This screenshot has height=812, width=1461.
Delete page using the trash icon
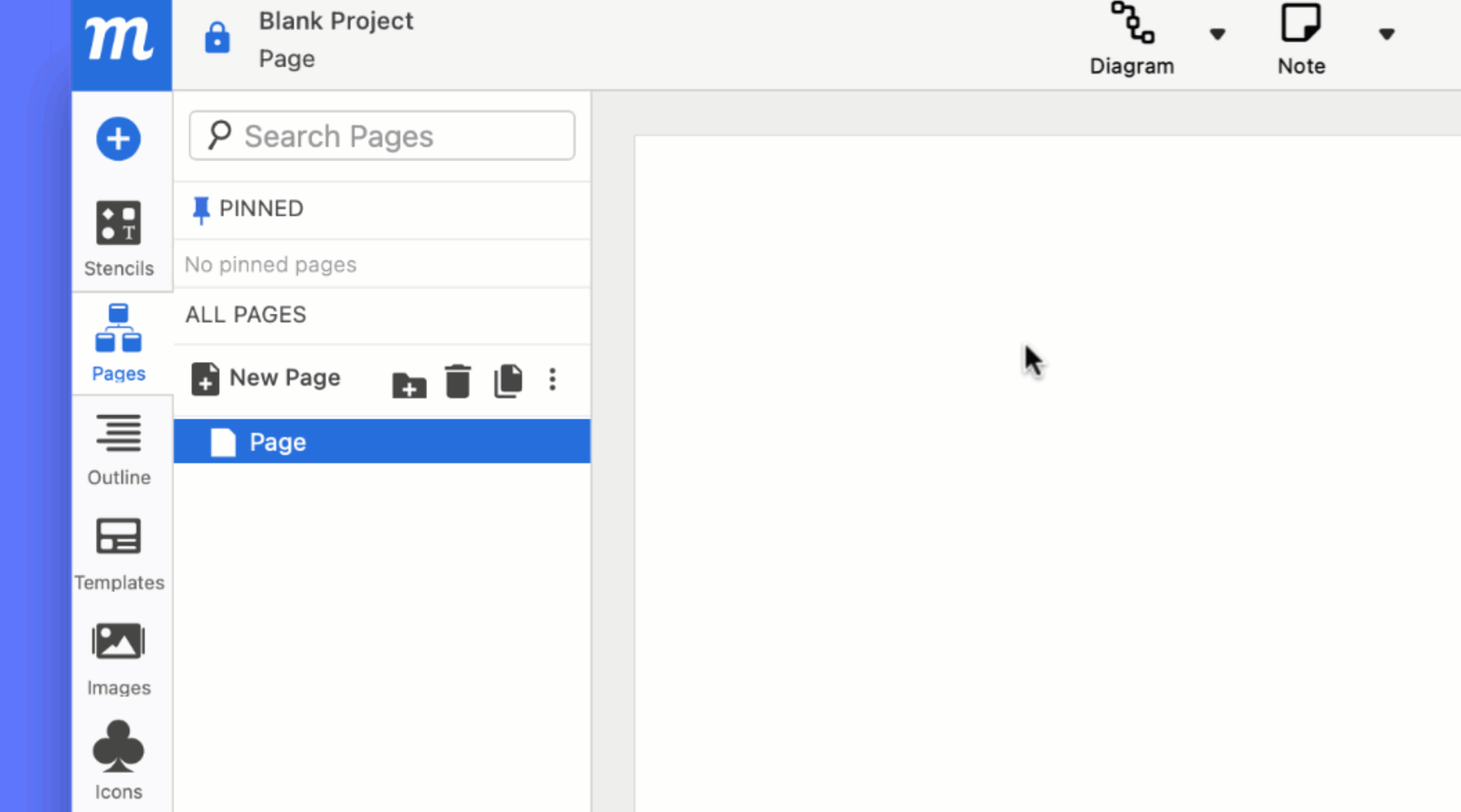click(458, 381)
